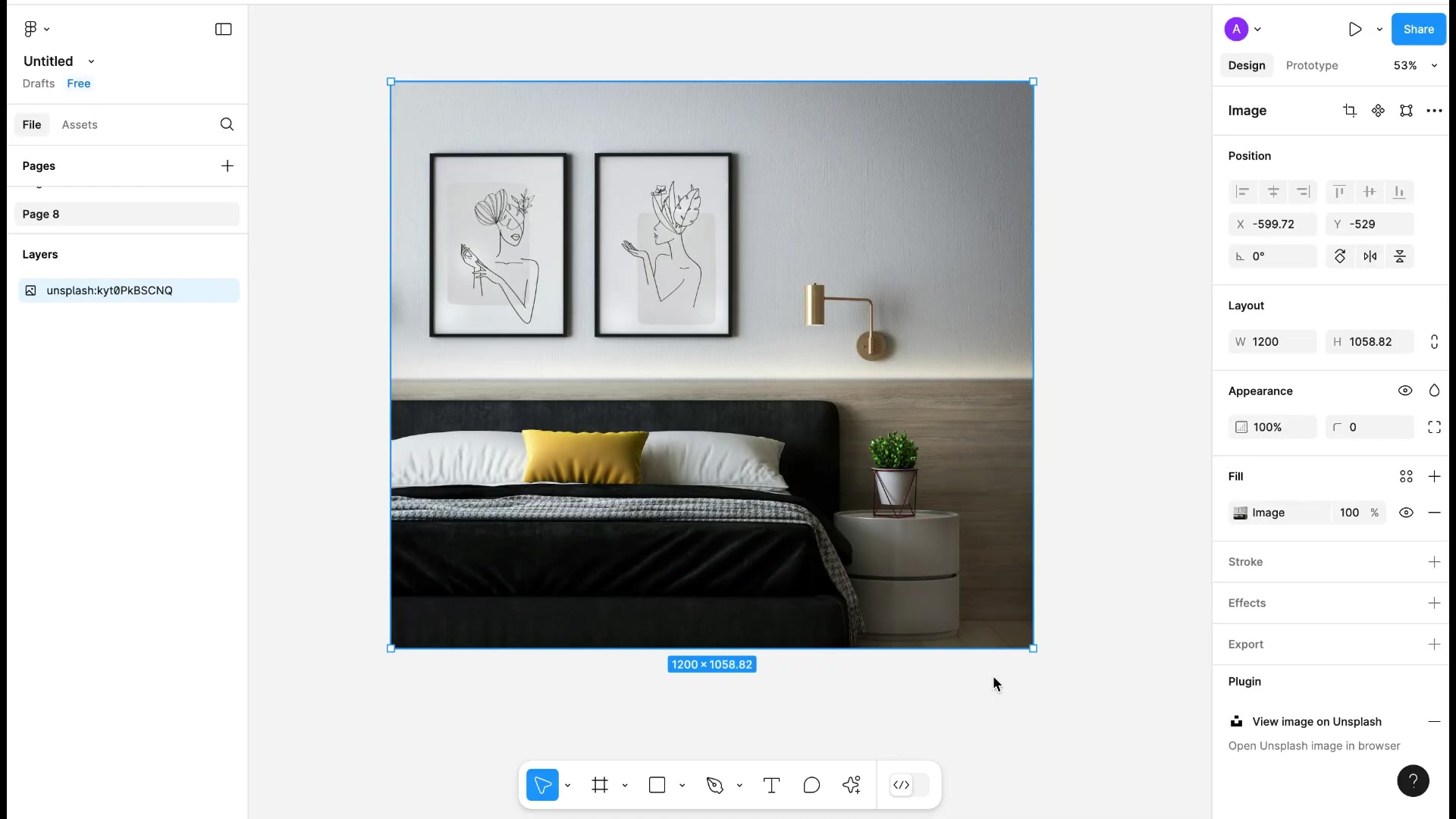The width and height of the screenshot is (1456, 819).
Task: Toggle appearance visibility
Action: pyautogui.click(x=1405, y=391)
